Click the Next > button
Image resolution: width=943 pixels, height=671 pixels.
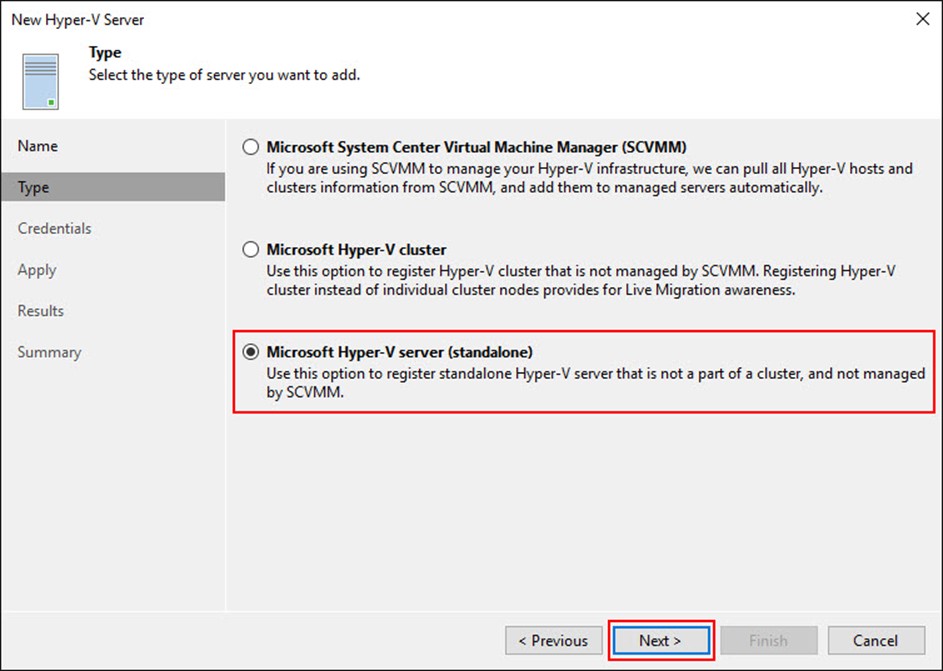pos(660,640)
